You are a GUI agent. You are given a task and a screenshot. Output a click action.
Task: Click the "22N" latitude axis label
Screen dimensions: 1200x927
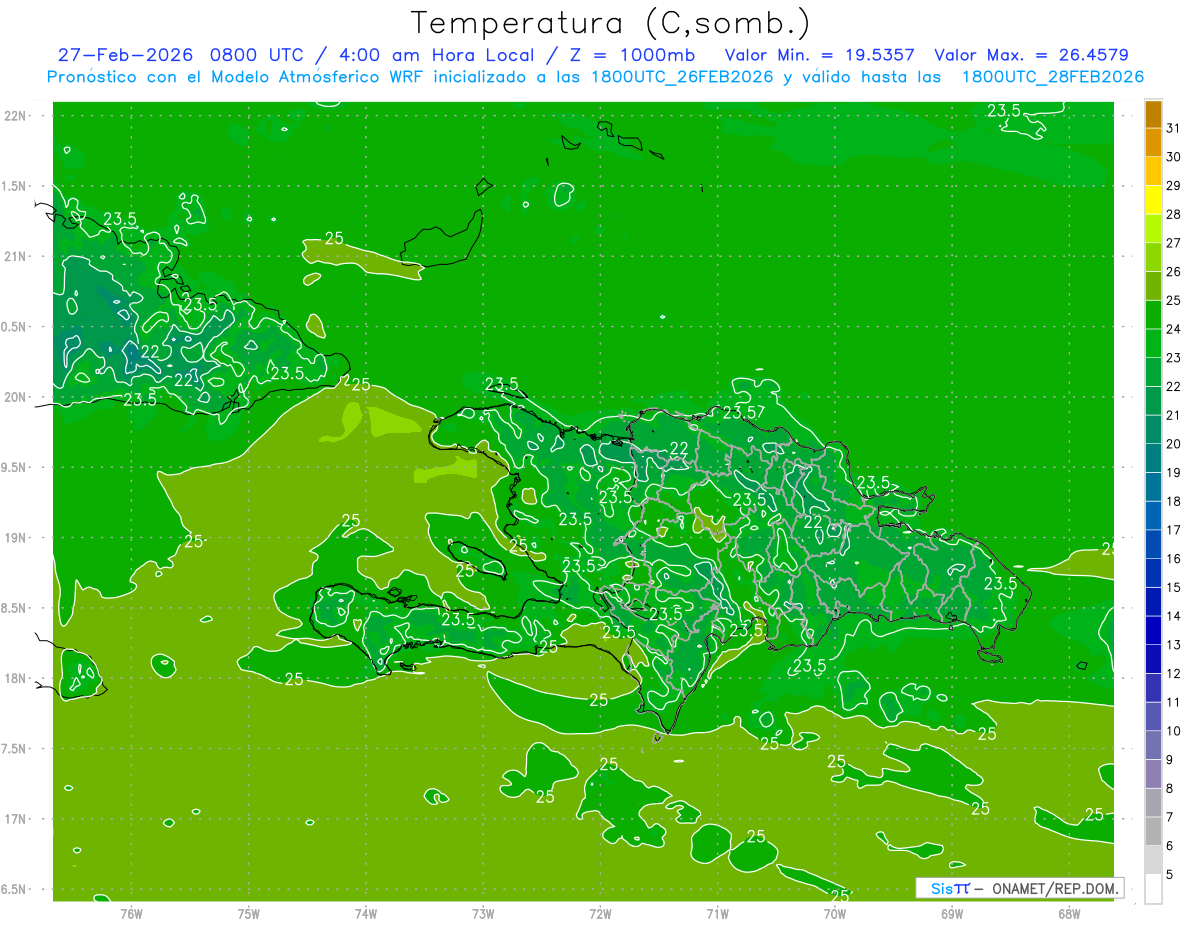pos(17,116)
